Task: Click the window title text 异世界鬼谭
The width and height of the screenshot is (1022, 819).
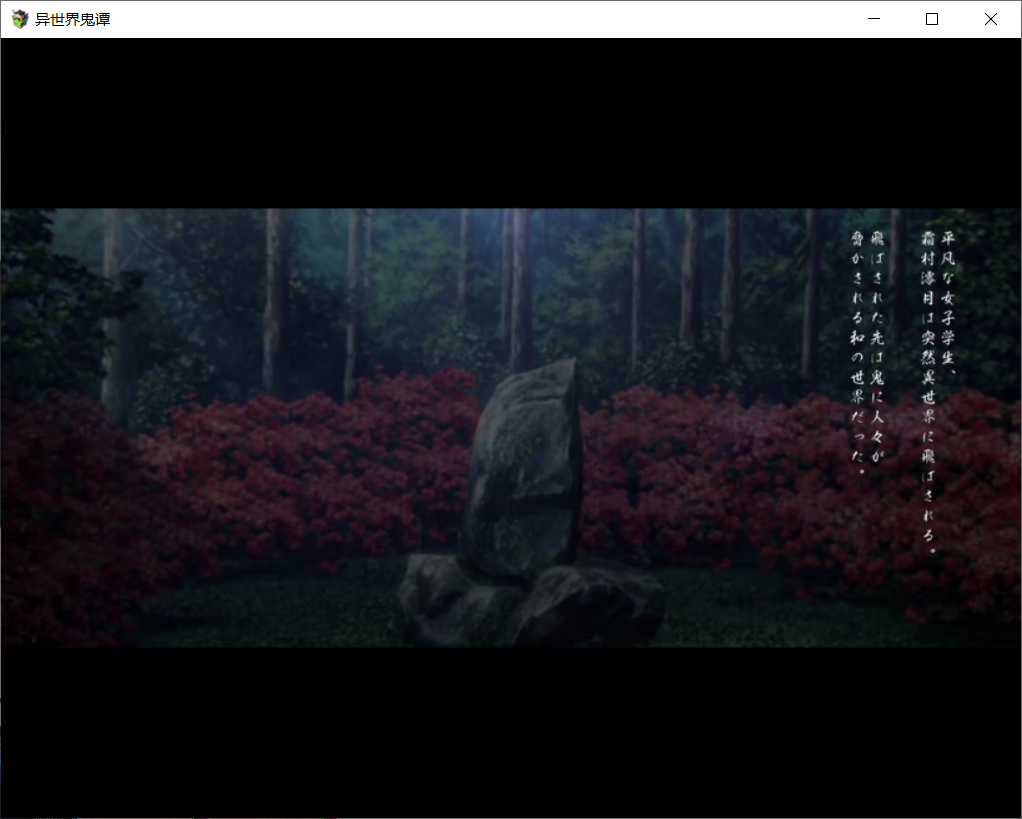Action: pos(72,20)
